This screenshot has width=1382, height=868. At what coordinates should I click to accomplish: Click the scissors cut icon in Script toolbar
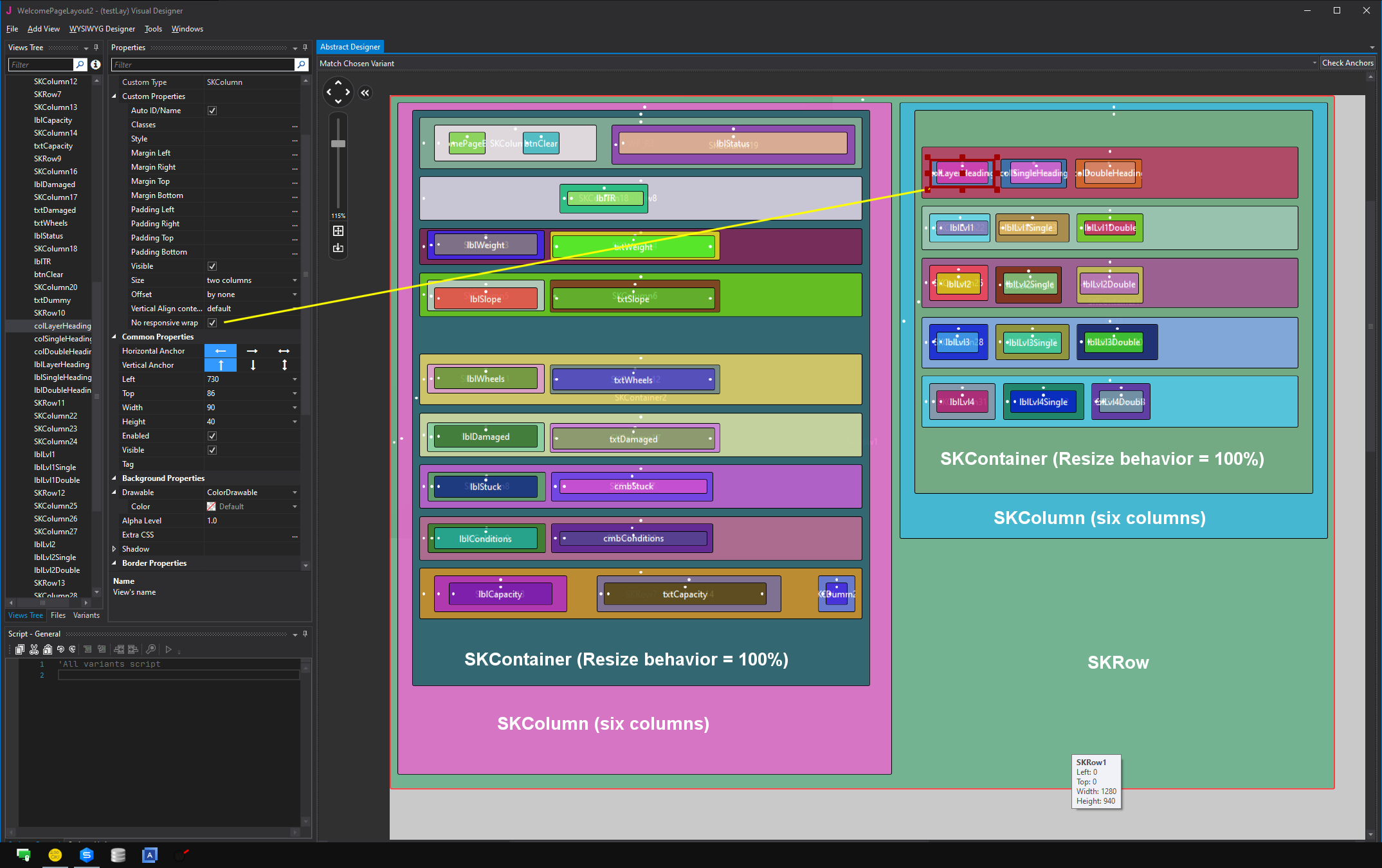pos(34,649)
